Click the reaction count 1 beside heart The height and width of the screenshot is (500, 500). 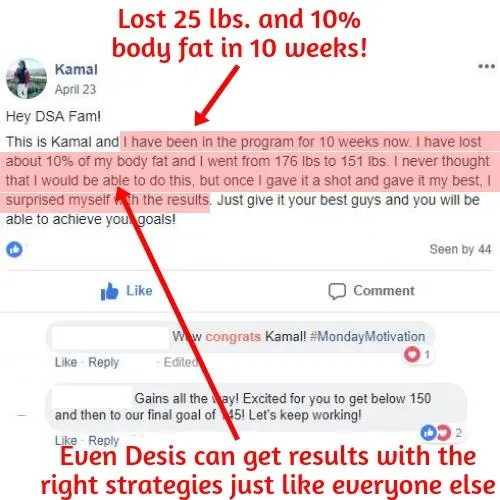(x=427, y=354)
